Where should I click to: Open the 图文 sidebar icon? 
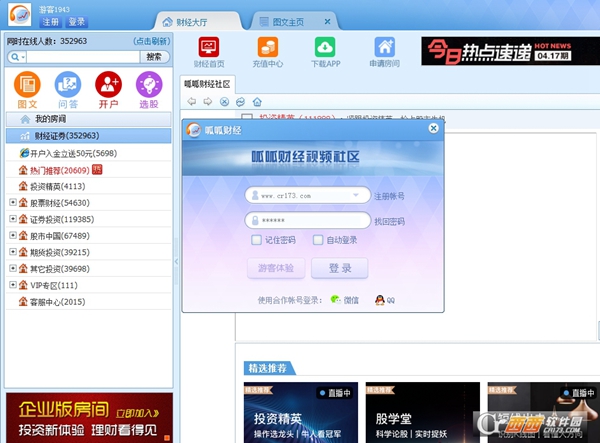(x=27, y=84)
